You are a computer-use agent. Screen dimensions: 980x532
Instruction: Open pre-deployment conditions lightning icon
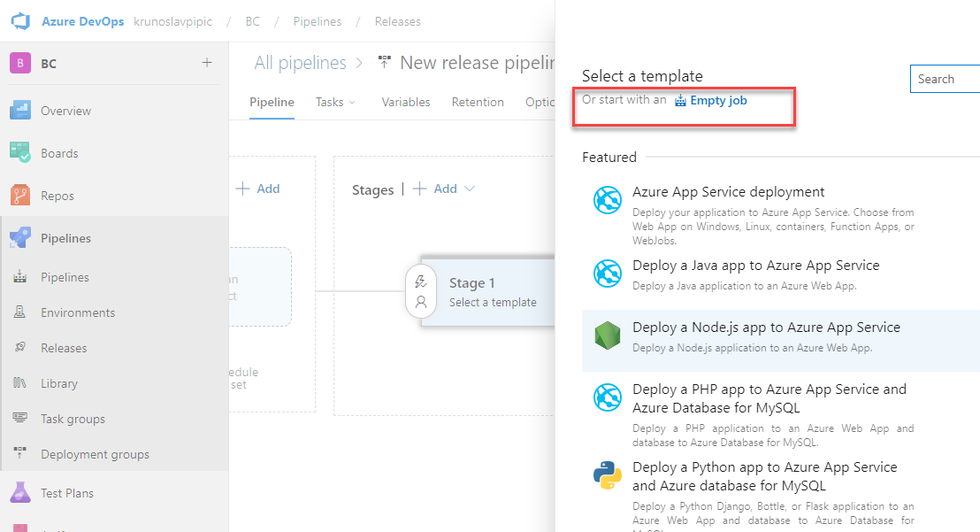tap(421, 282)
